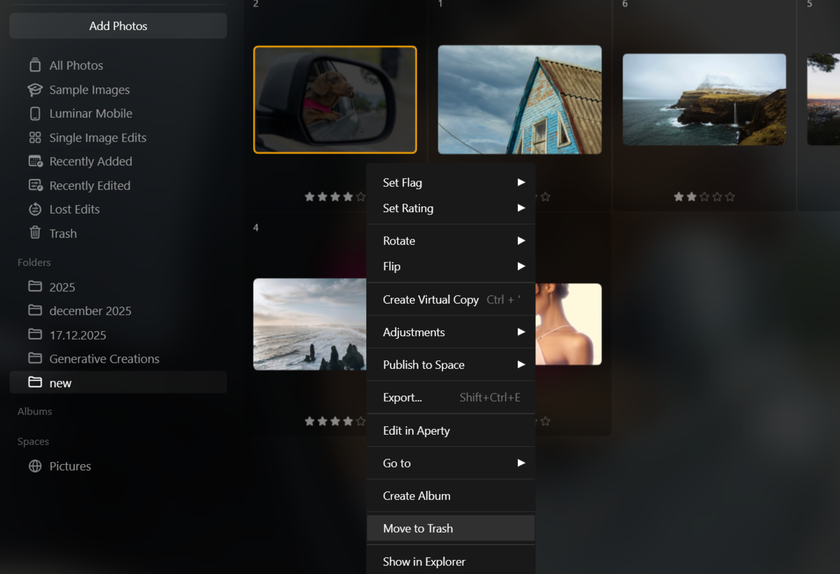Choose Go to menu entry

click(x=451, y=464)
